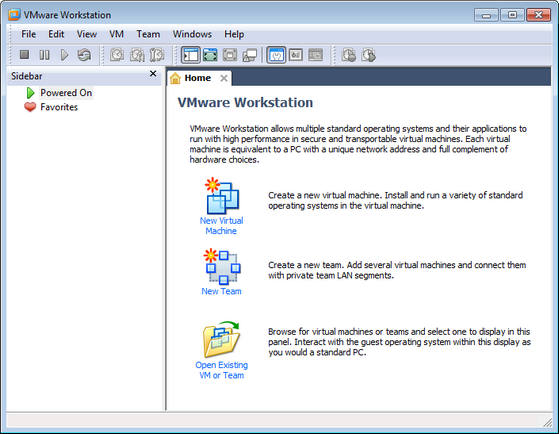Click the Replay toolbar icon

click(x=368, y=55)
